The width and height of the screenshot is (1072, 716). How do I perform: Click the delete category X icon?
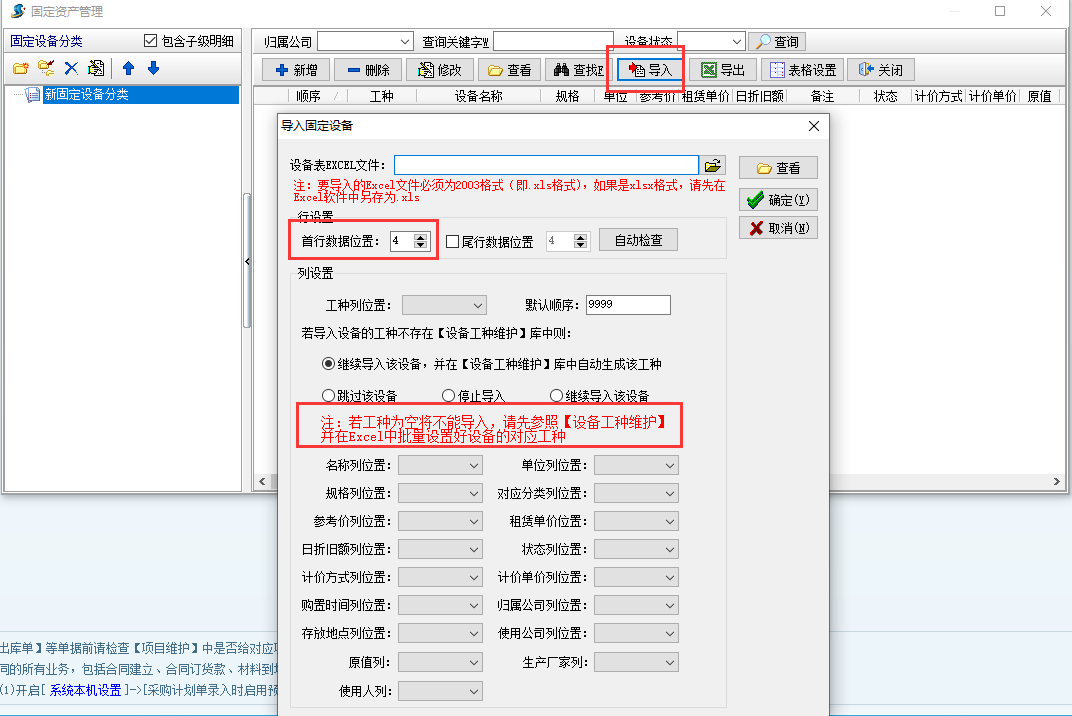[x=70, y=69]
